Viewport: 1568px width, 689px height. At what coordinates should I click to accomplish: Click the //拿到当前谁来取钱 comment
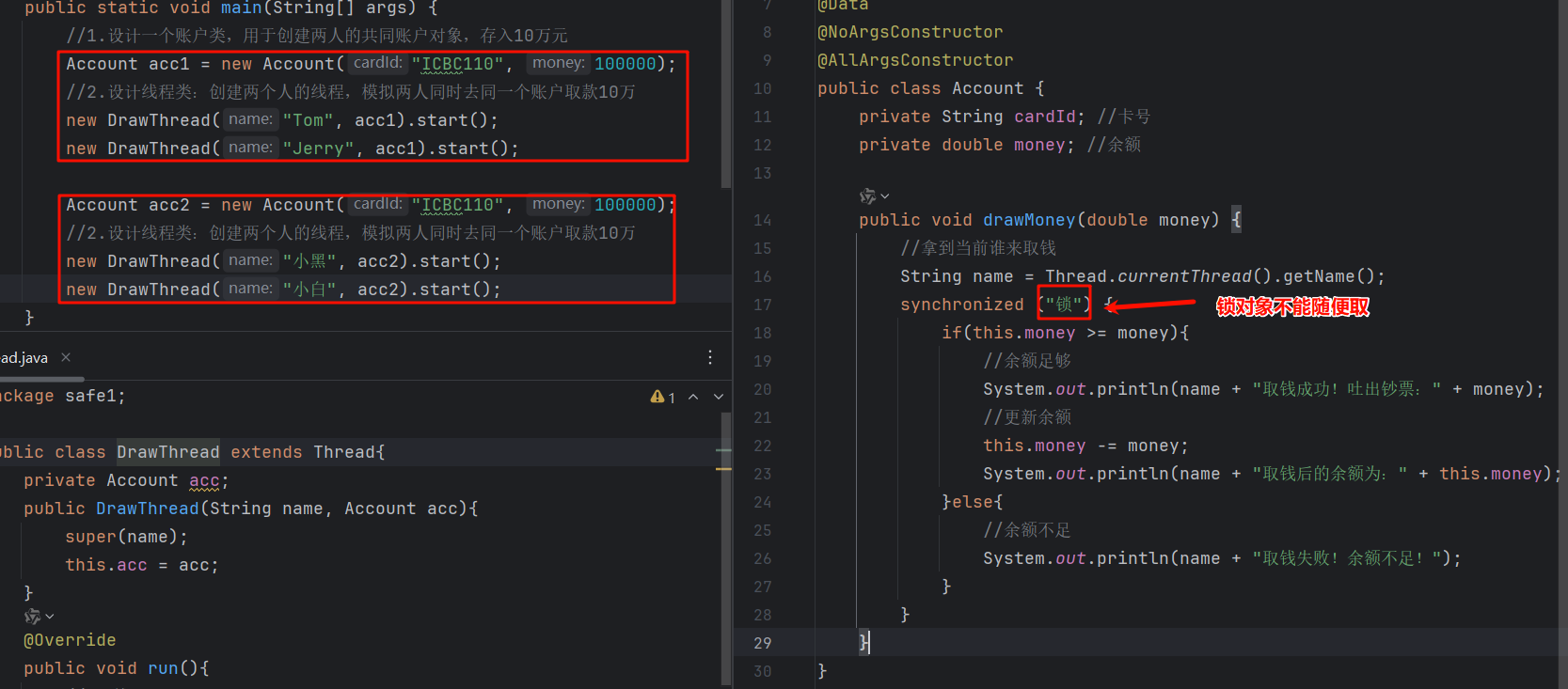tap(978, 248)
